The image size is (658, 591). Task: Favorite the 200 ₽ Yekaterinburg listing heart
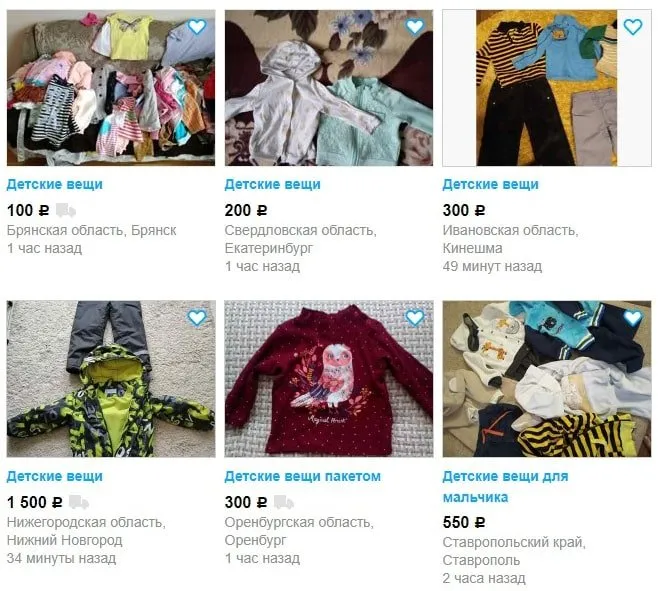(415, 27)
